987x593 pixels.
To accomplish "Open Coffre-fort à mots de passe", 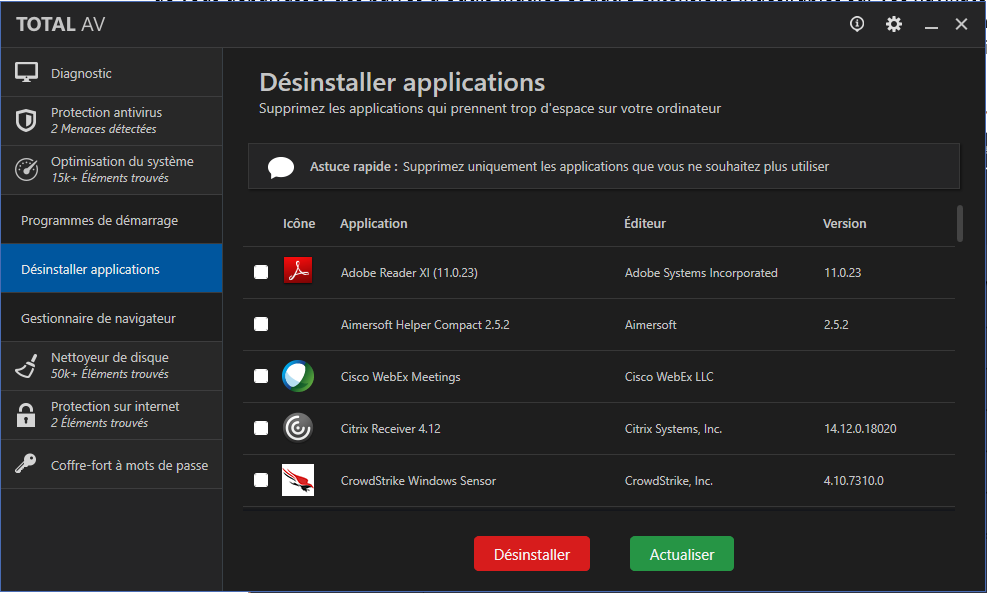I will pyautogui.click(x=111, y=465).
